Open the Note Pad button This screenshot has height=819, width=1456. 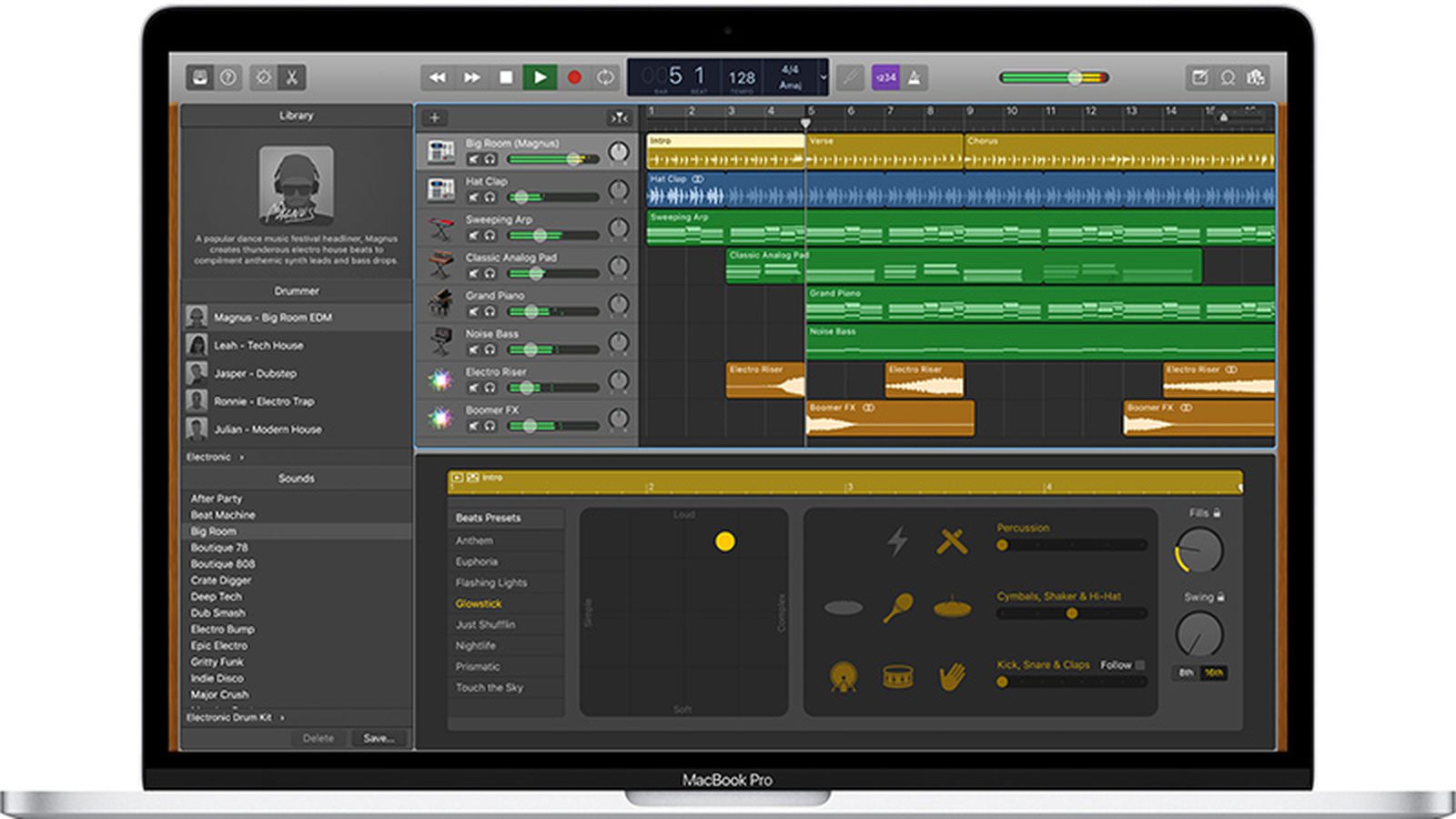click(x=1200, y=77)
